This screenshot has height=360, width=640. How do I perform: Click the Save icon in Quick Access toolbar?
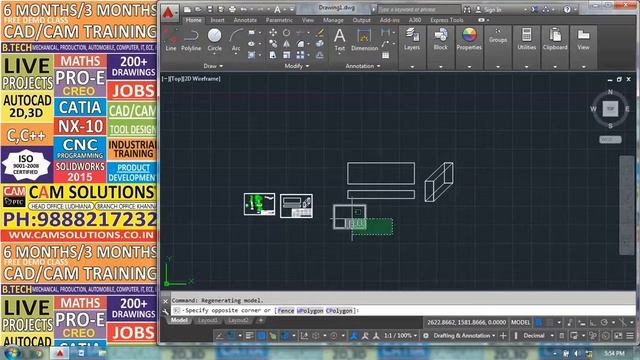click(210, 9)
